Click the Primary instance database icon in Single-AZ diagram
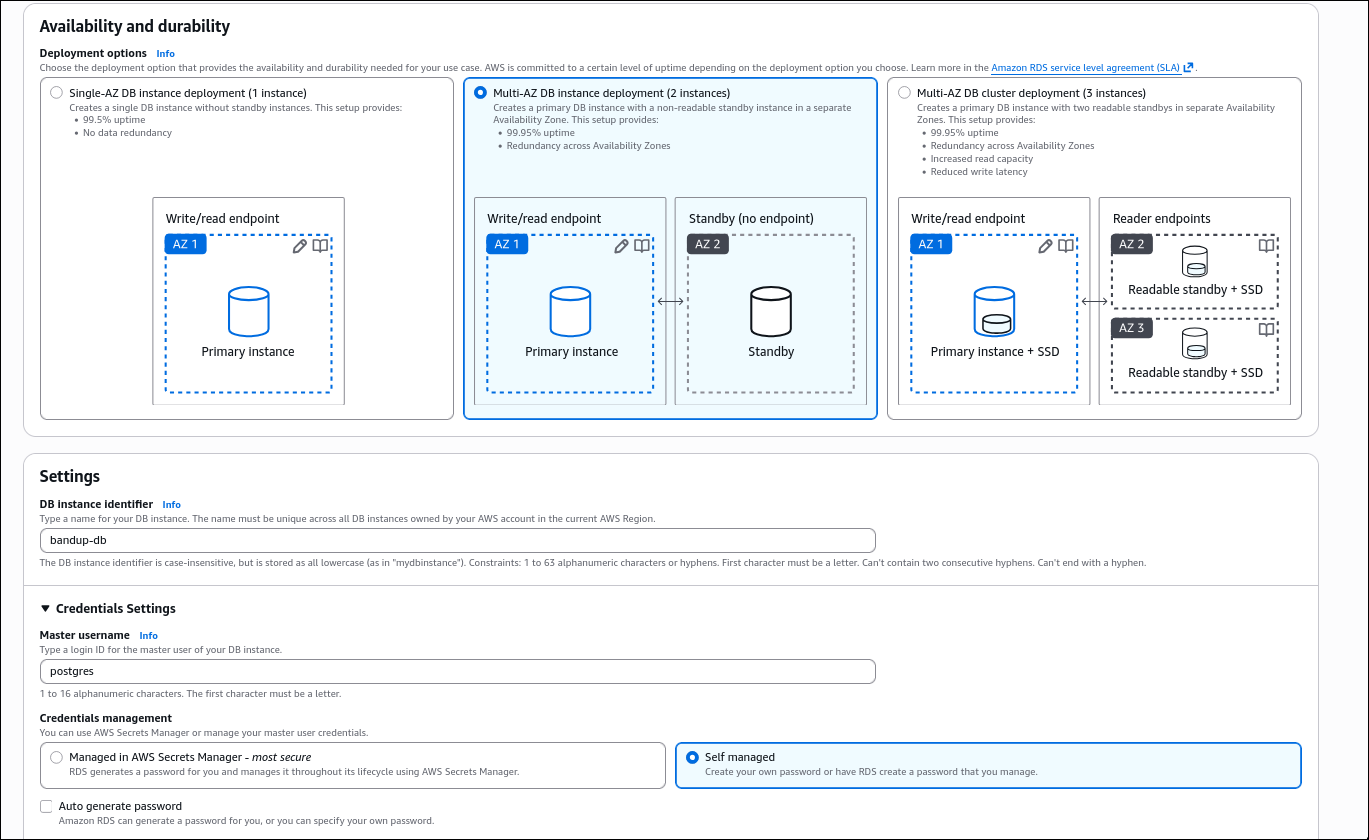Screen dimensions: 1369x840 click(x=248, y=311)
